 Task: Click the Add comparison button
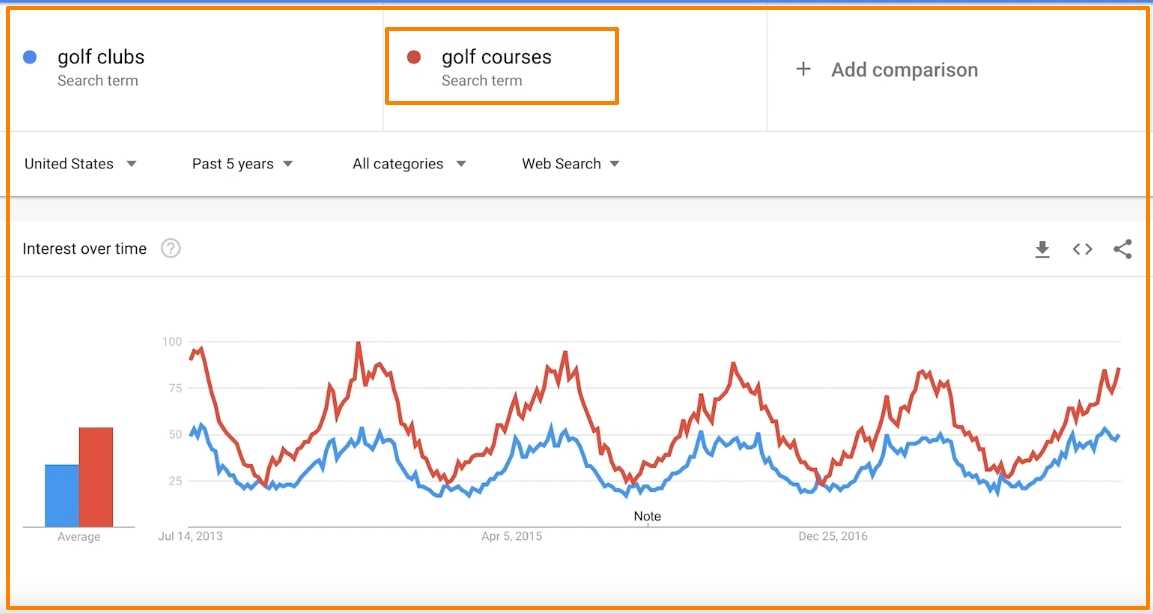pyautogui.click(x=904, y=70)
